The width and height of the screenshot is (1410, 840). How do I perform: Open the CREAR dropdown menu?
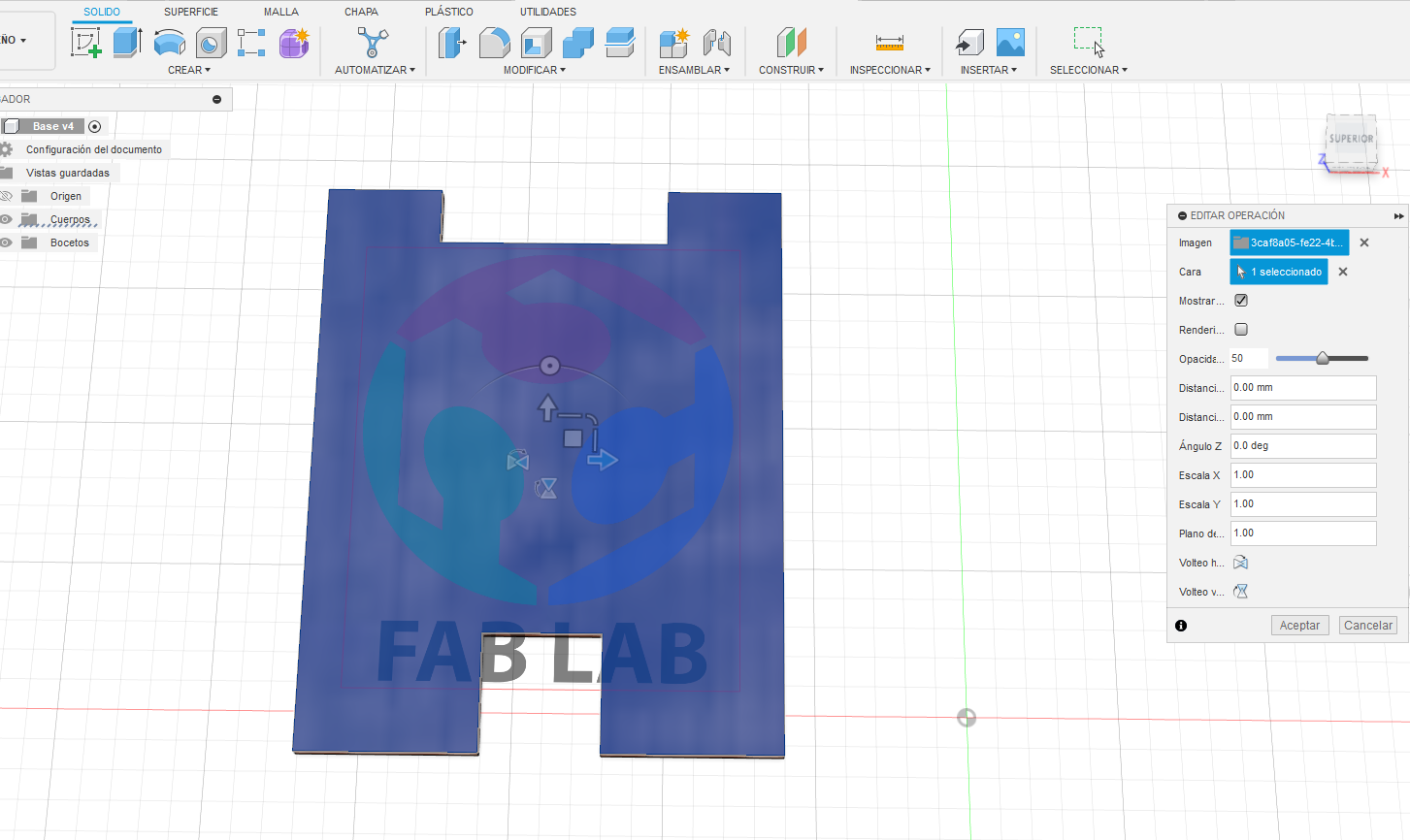pos(189,70)
